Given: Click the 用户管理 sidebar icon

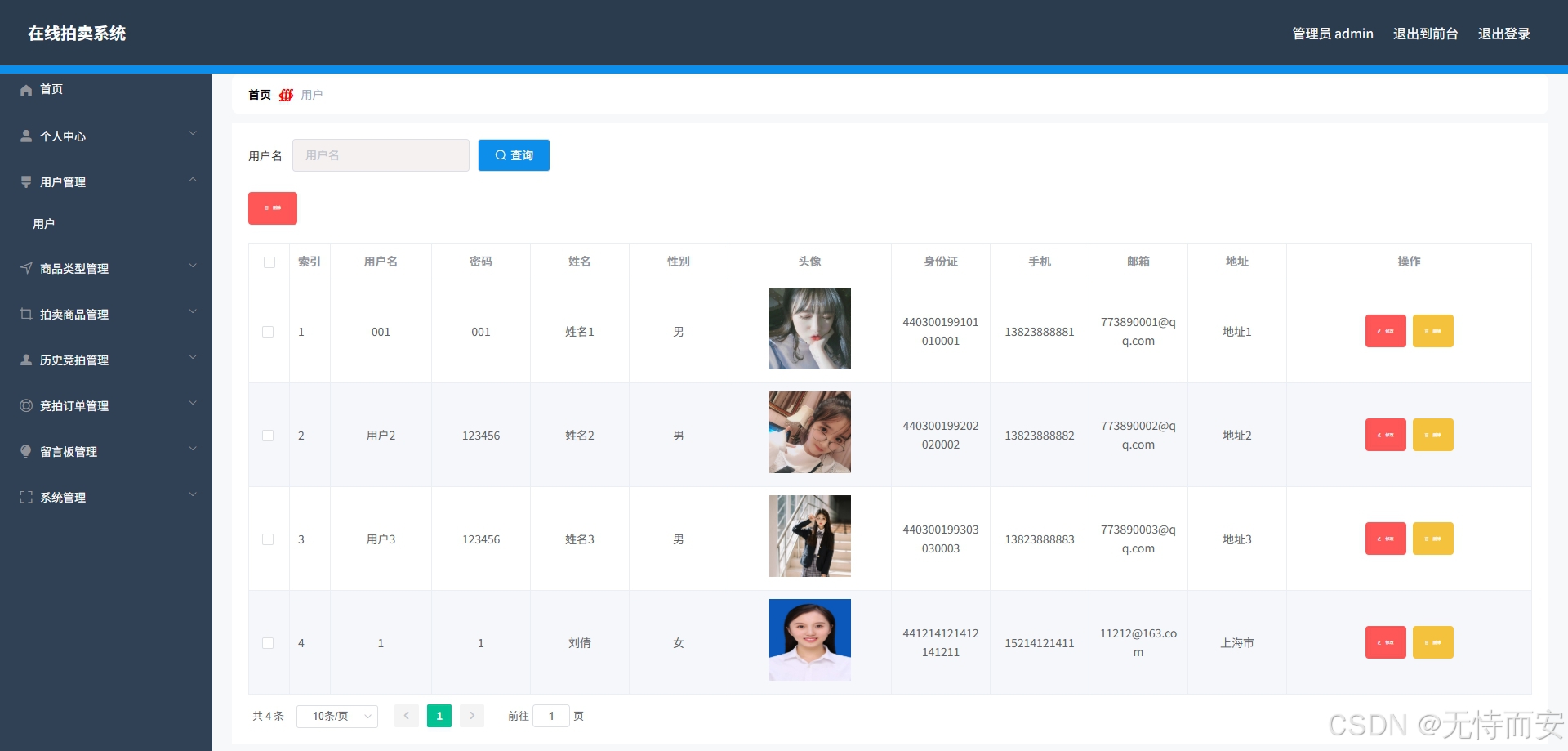Looking at the screenshot, I should click(26, 181).
